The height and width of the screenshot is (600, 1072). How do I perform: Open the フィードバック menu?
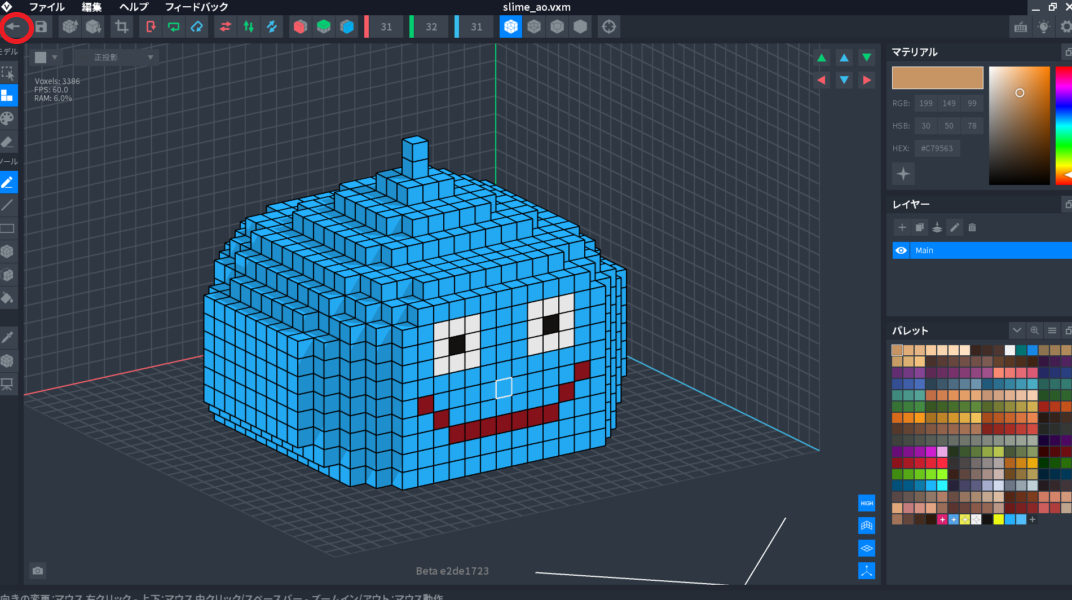(x=196, y=8)
